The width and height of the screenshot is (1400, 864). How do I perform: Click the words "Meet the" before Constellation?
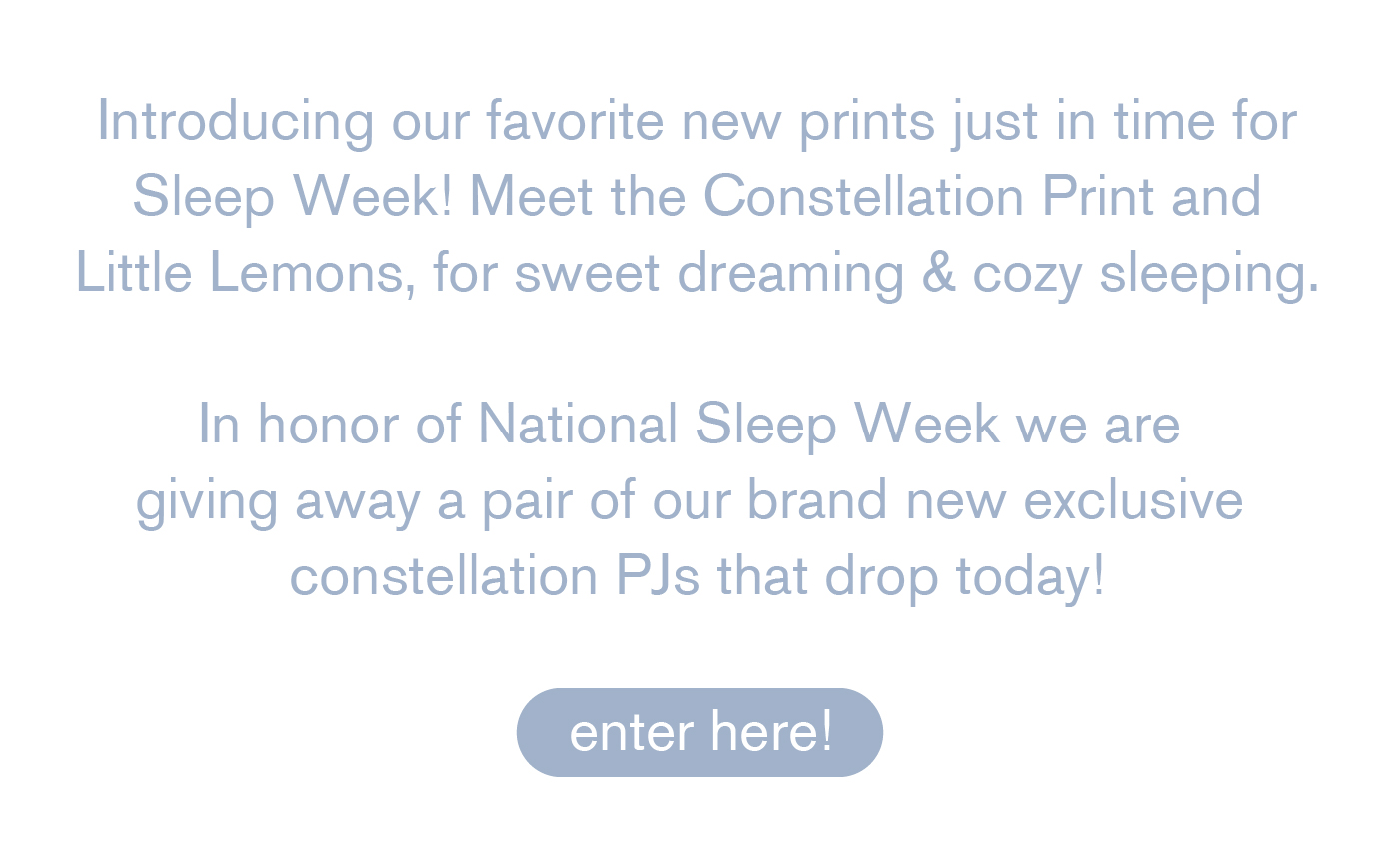[578, 196]
